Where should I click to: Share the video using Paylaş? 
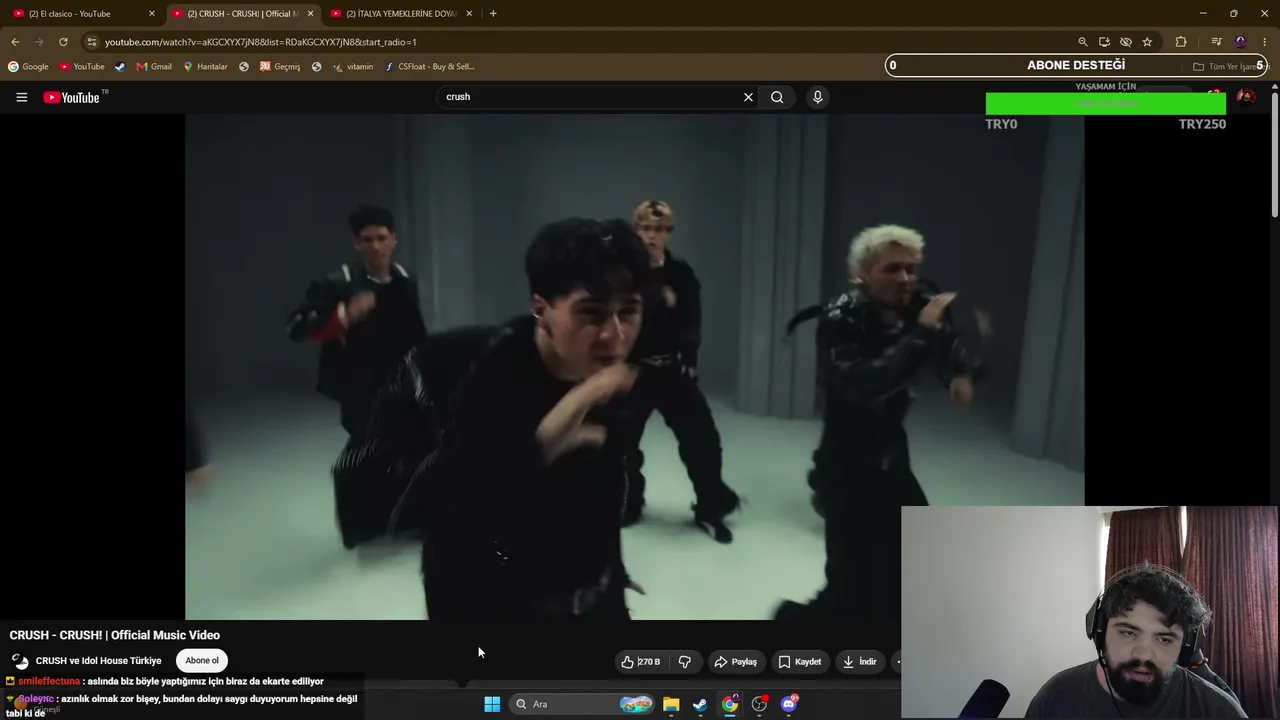click(735, 661)
